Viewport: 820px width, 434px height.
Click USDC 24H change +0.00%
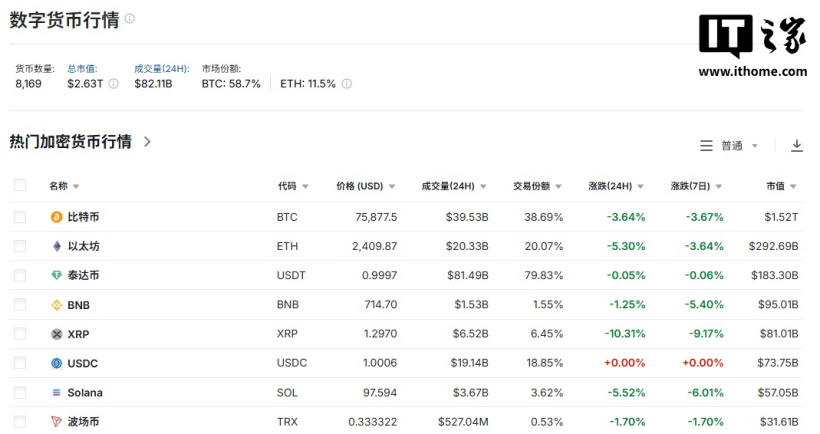click(624, 363)
